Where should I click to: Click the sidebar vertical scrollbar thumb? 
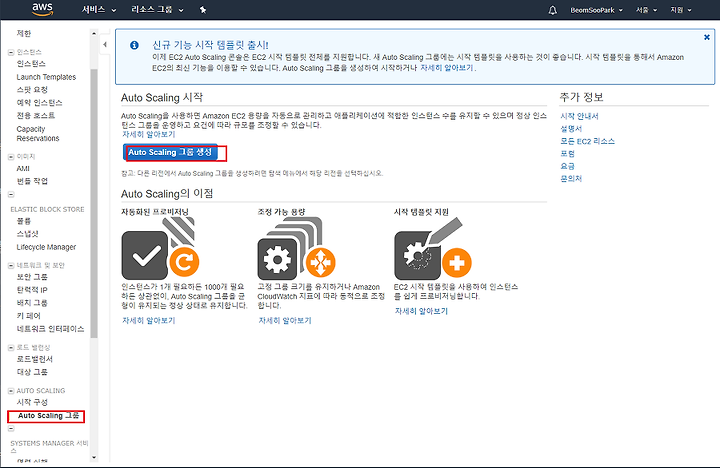click(x=94, y=203)
